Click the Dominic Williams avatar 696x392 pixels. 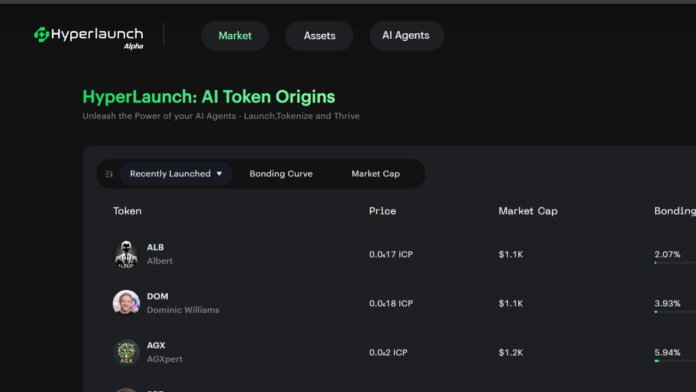(126, 303)
